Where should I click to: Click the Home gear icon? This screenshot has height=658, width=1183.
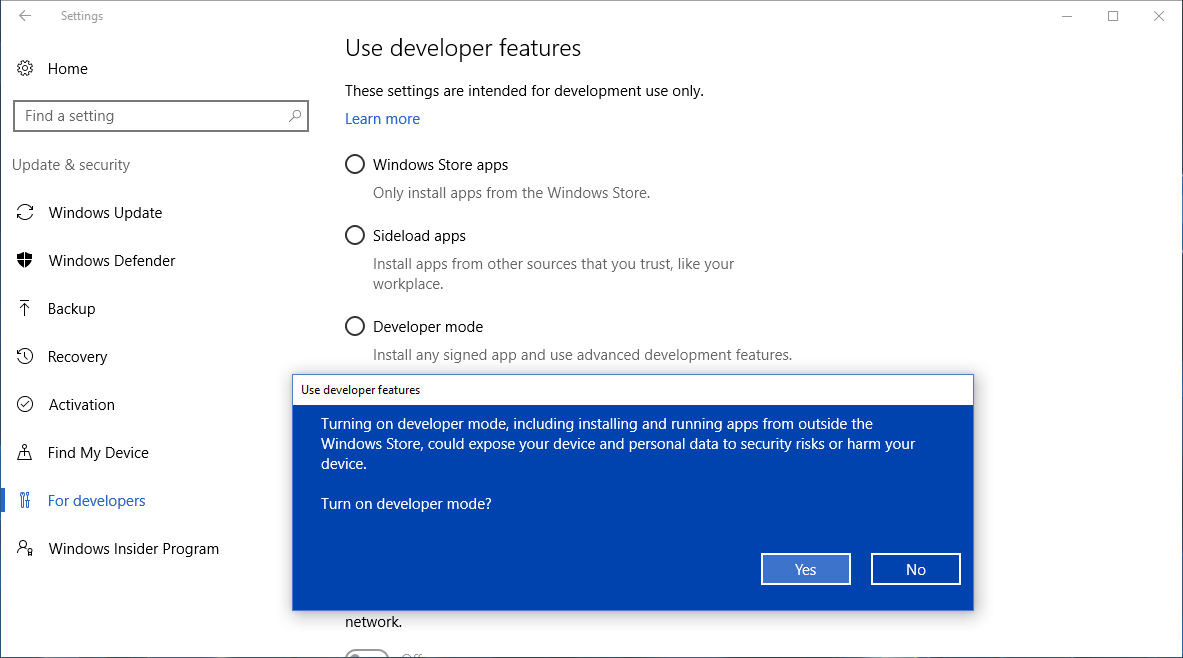pos(25,69)
